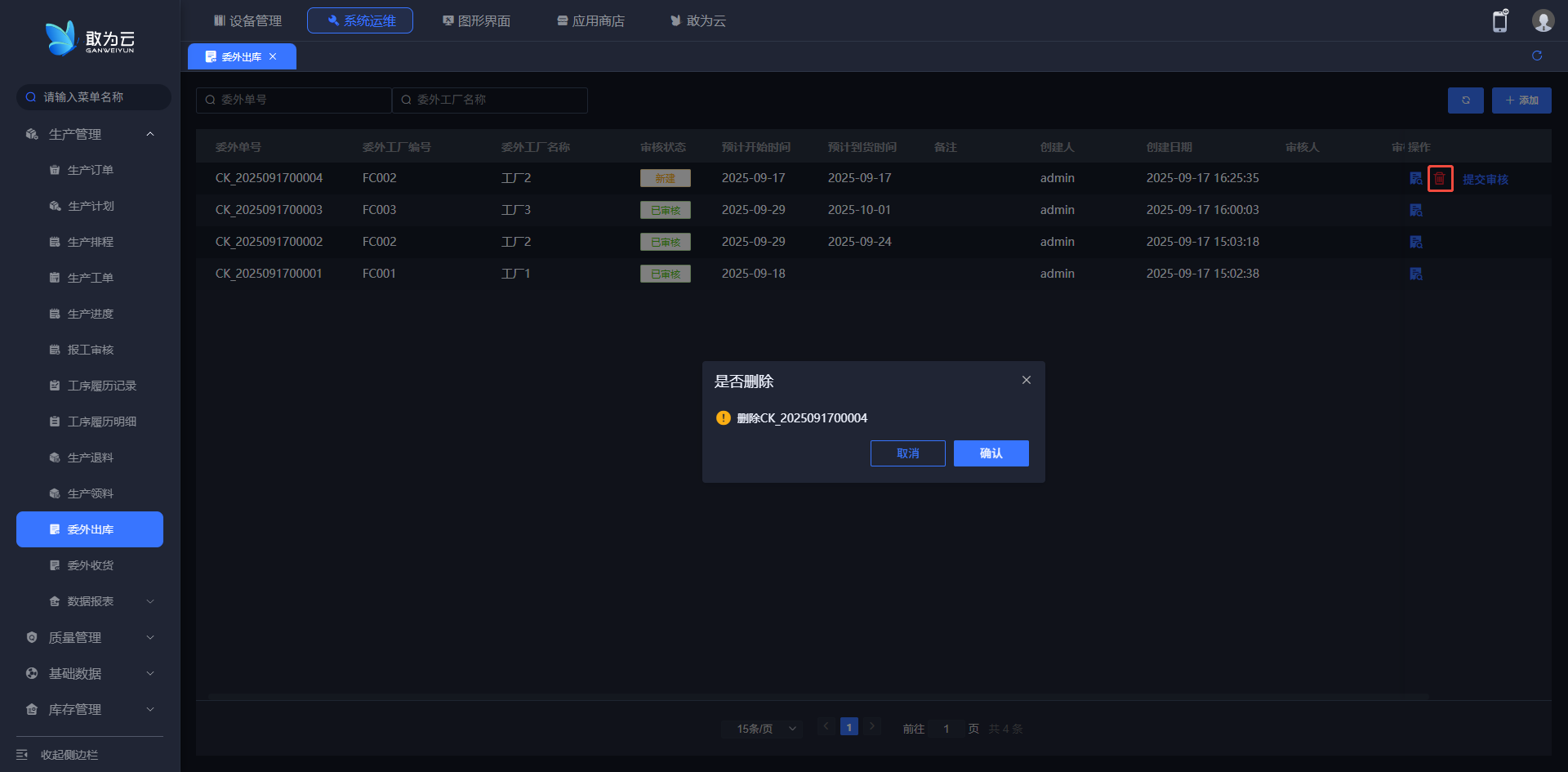Close the 委外出库 tab

(273, 56)
